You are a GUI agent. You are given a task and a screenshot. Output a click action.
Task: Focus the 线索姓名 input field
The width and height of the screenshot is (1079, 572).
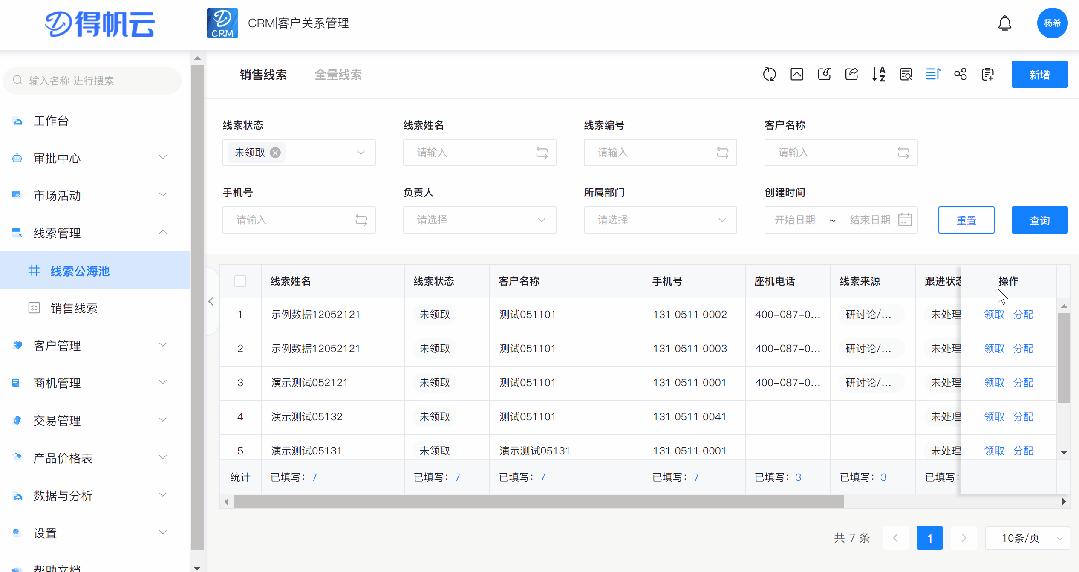(480, 153)
